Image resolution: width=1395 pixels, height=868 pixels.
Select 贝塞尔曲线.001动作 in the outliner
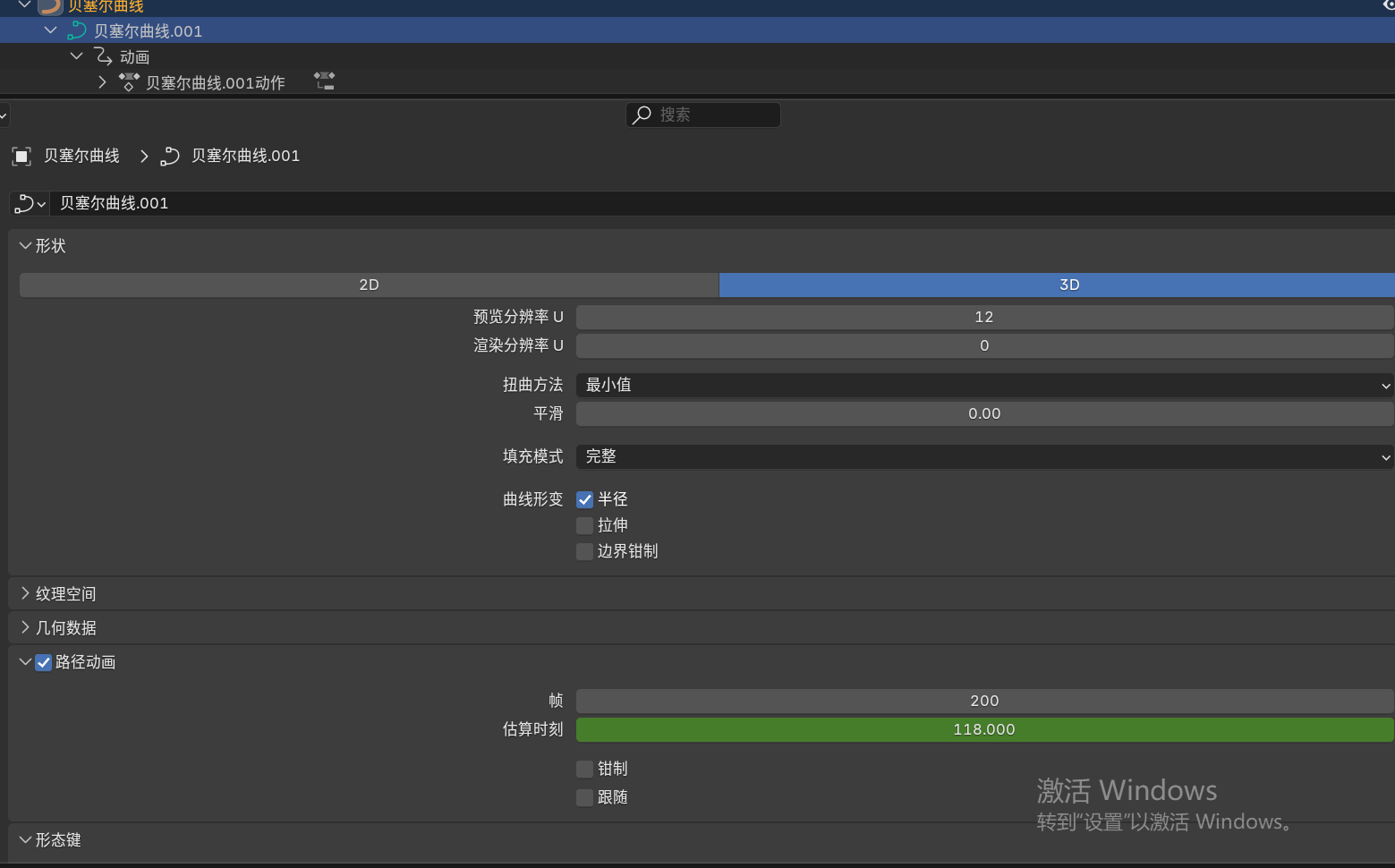[x=215, y=83]
